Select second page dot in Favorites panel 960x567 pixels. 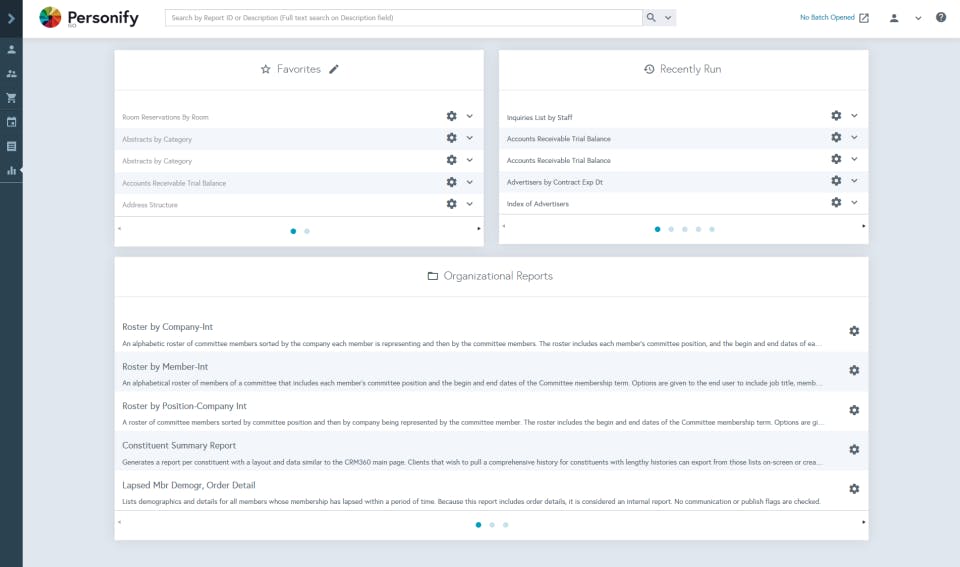pyautogui.click(x=307, y=231)
